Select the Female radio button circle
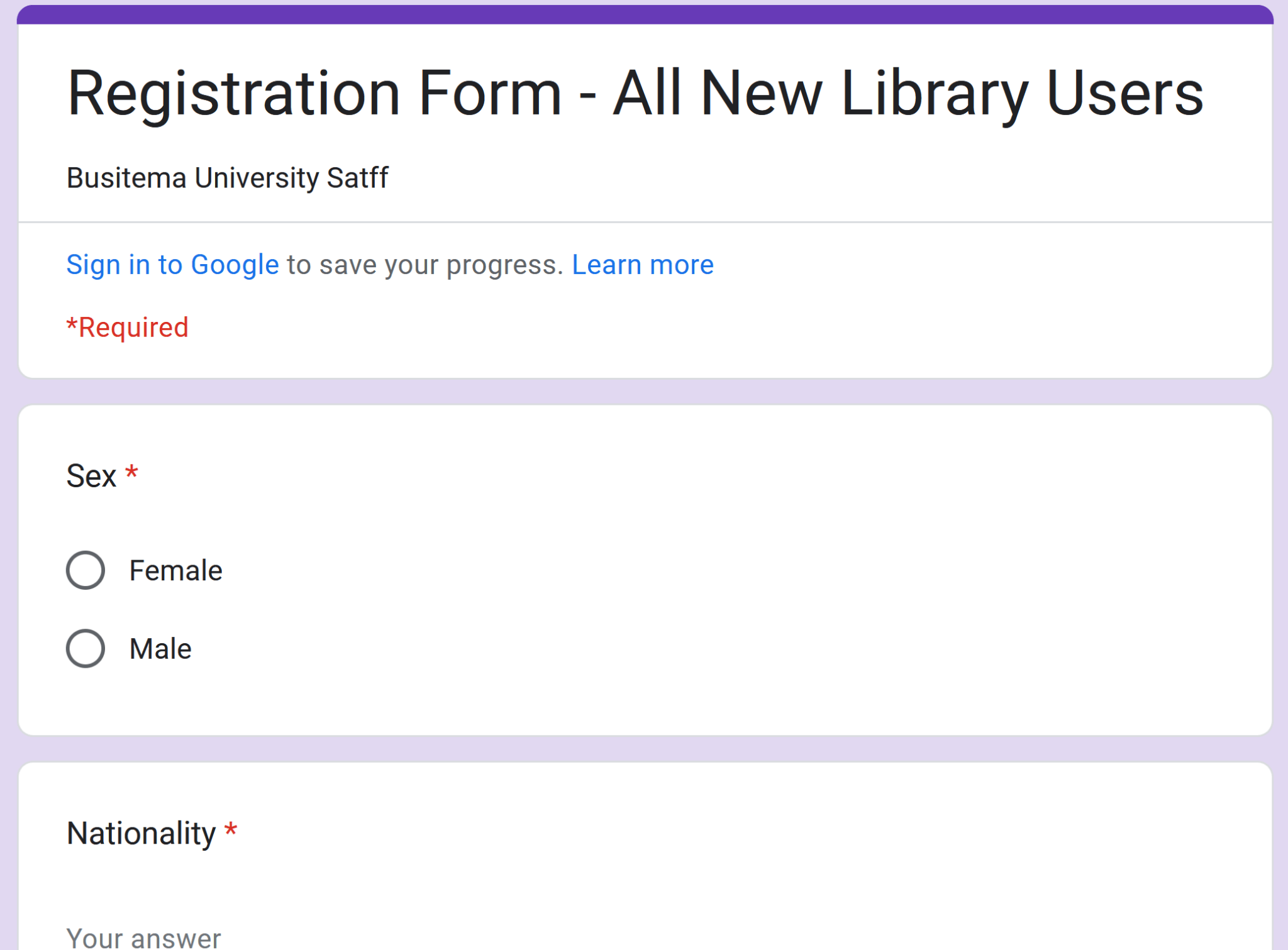The height and width of the screenshot is (950, 1288). click(x=86, y=570)
